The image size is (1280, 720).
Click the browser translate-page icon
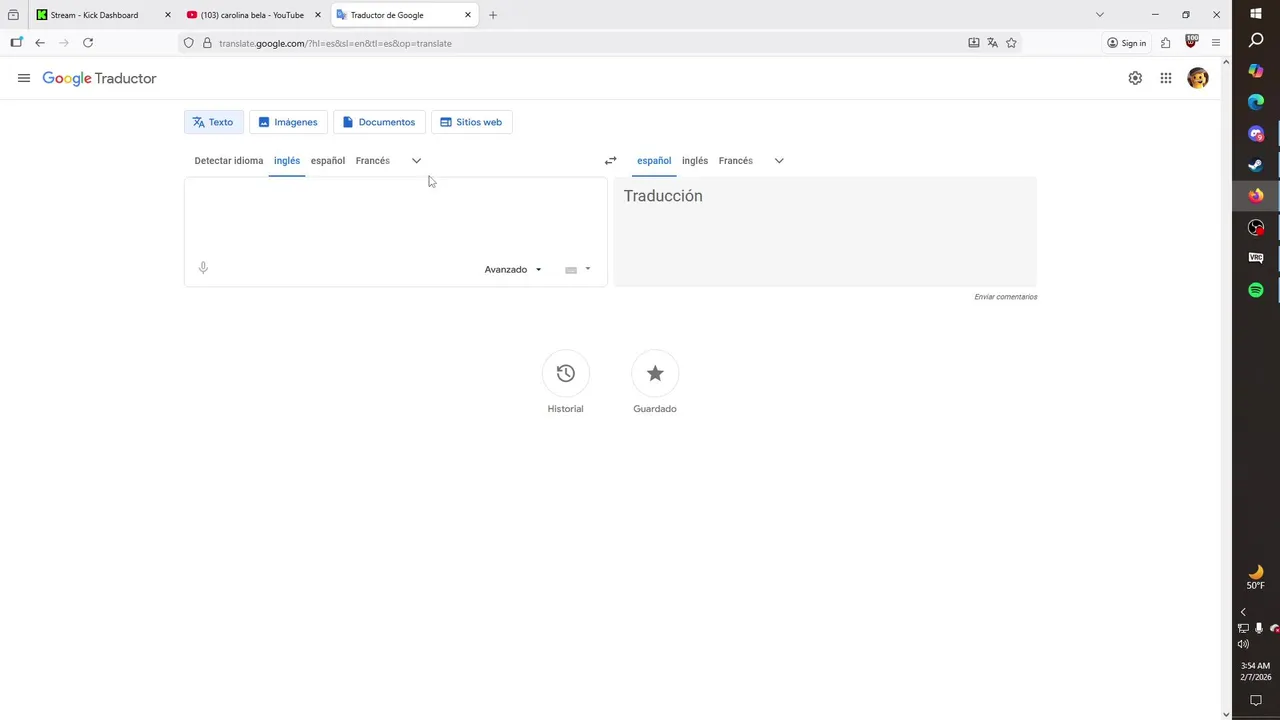pyautogui.click(x=992, y=43)
